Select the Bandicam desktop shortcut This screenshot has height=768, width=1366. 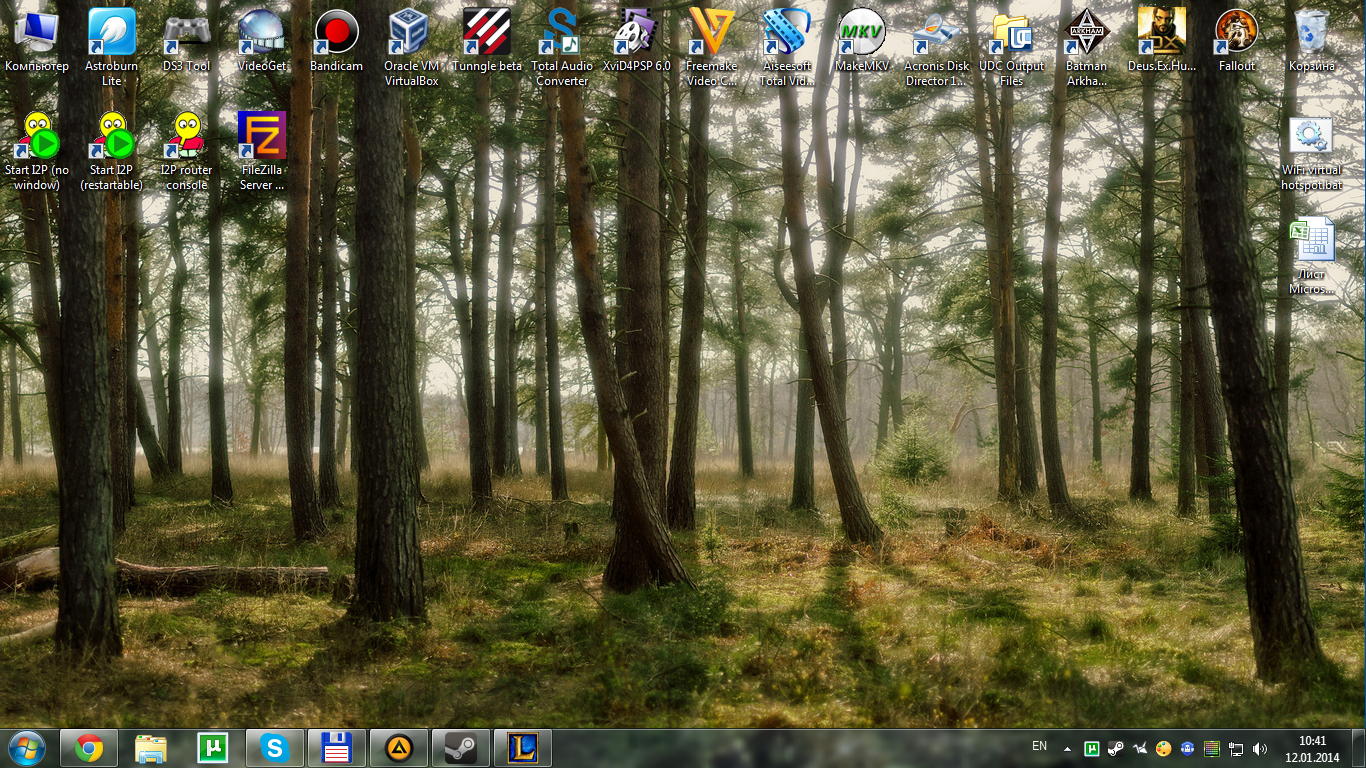pos(336,33)
